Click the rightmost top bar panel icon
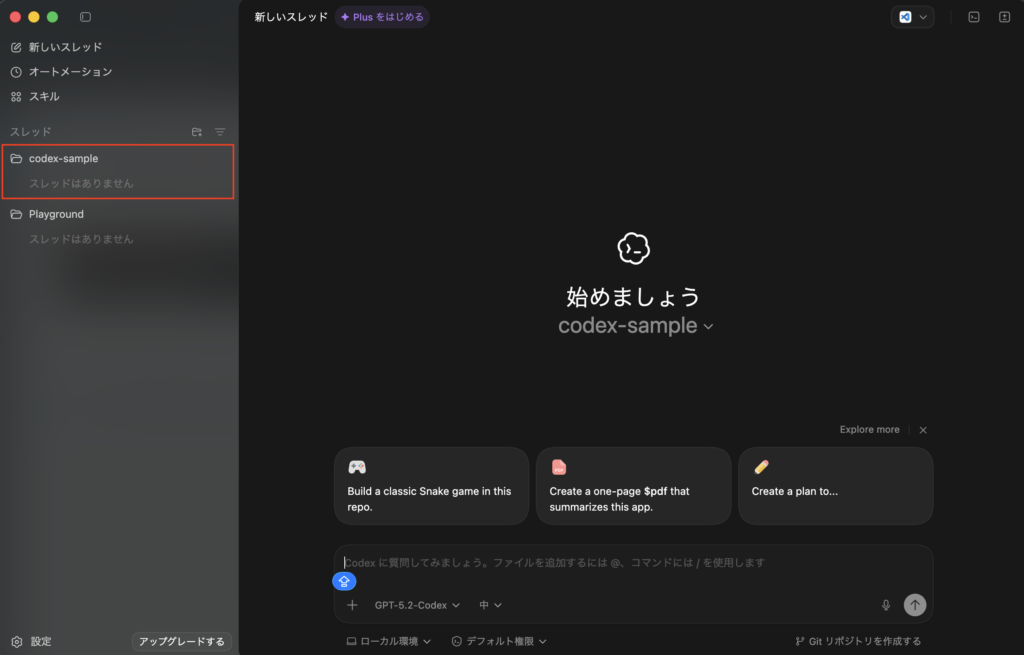This screenshot has width=1024, height=655. coord(1004,17)
